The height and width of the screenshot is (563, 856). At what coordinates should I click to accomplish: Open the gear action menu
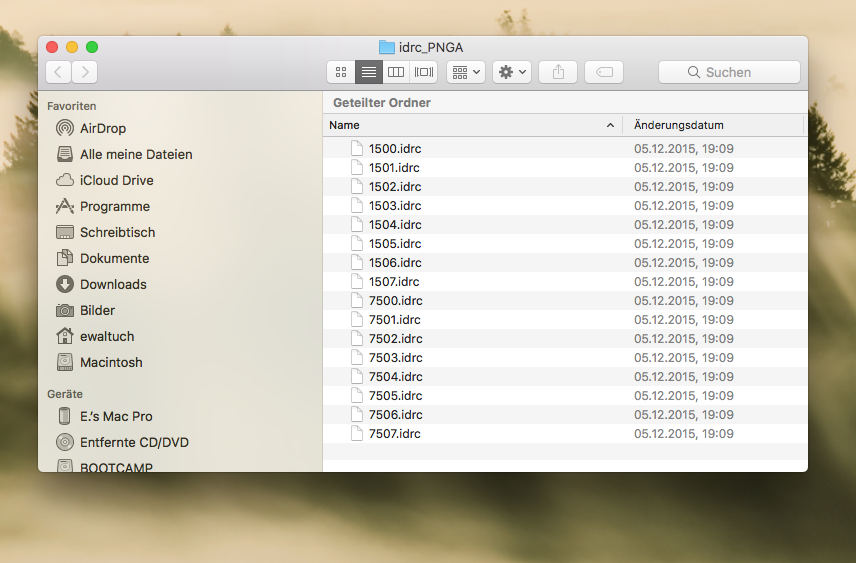(512, 72)
